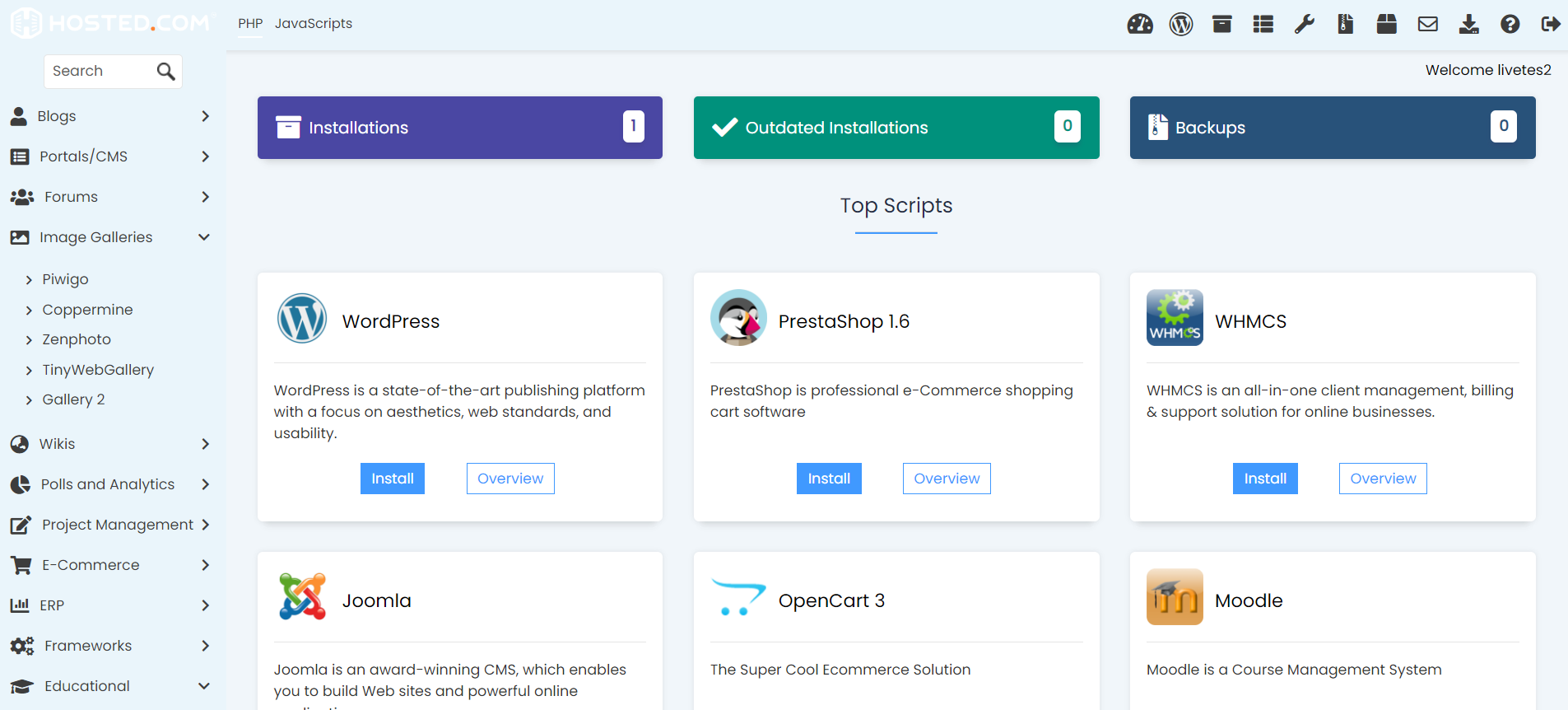Screen dimensions: 1568x710
Task: Click the Joomla script title
Action: pyautogui.click(x=376, y=600)
